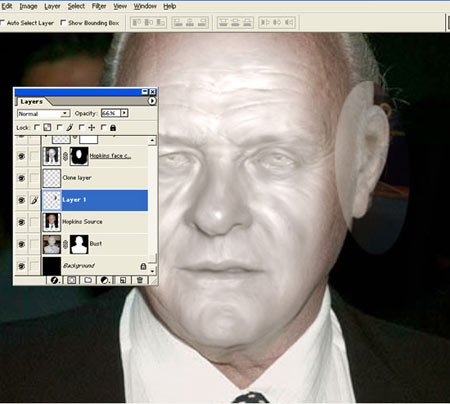
Task: Click distribute top edges icon
Action: pos(224,23)
